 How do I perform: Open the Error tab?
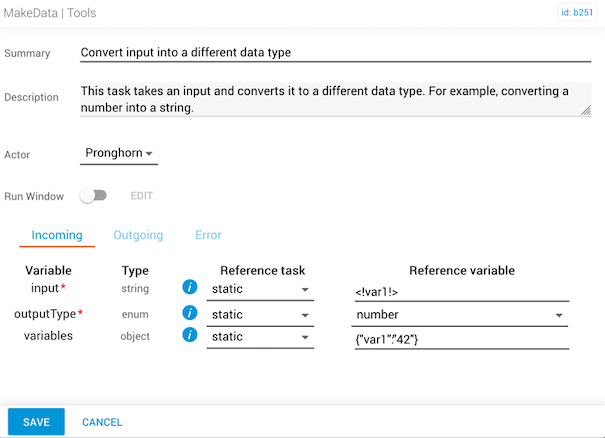[208, 235]
